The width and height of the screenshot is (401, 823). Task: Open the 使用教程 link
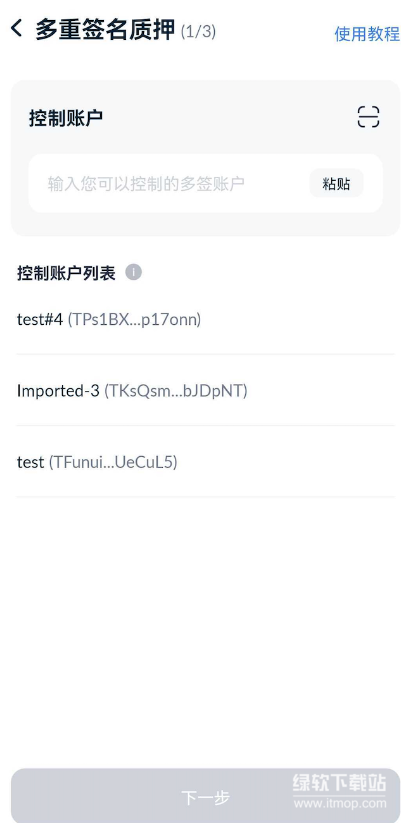[x=367, y=34]
